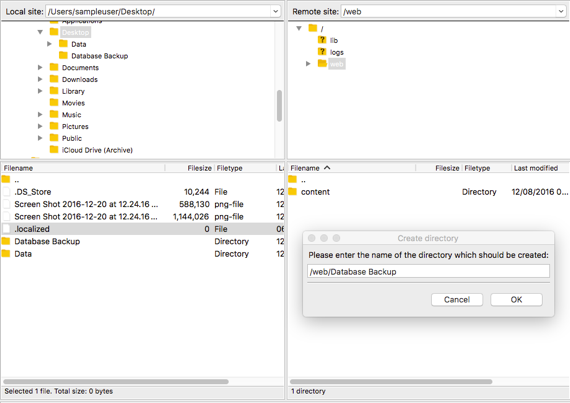Image resolution: width=570 pixels, height=403 pixels.
Task: Select the Public folder icon
Action: (x=54, y=137)
